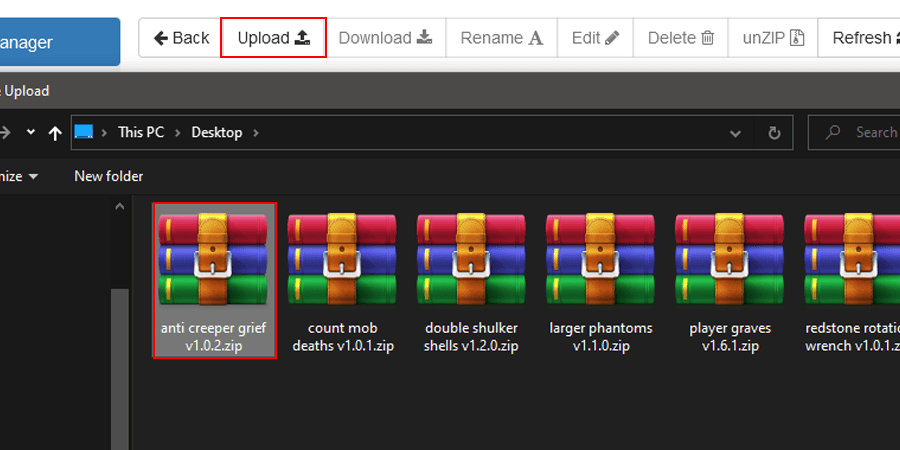Image resolution: width=900 pixels, height=450 pixels.
Task: Click the Search box in file dialog
Action: (x=854, y=133)
